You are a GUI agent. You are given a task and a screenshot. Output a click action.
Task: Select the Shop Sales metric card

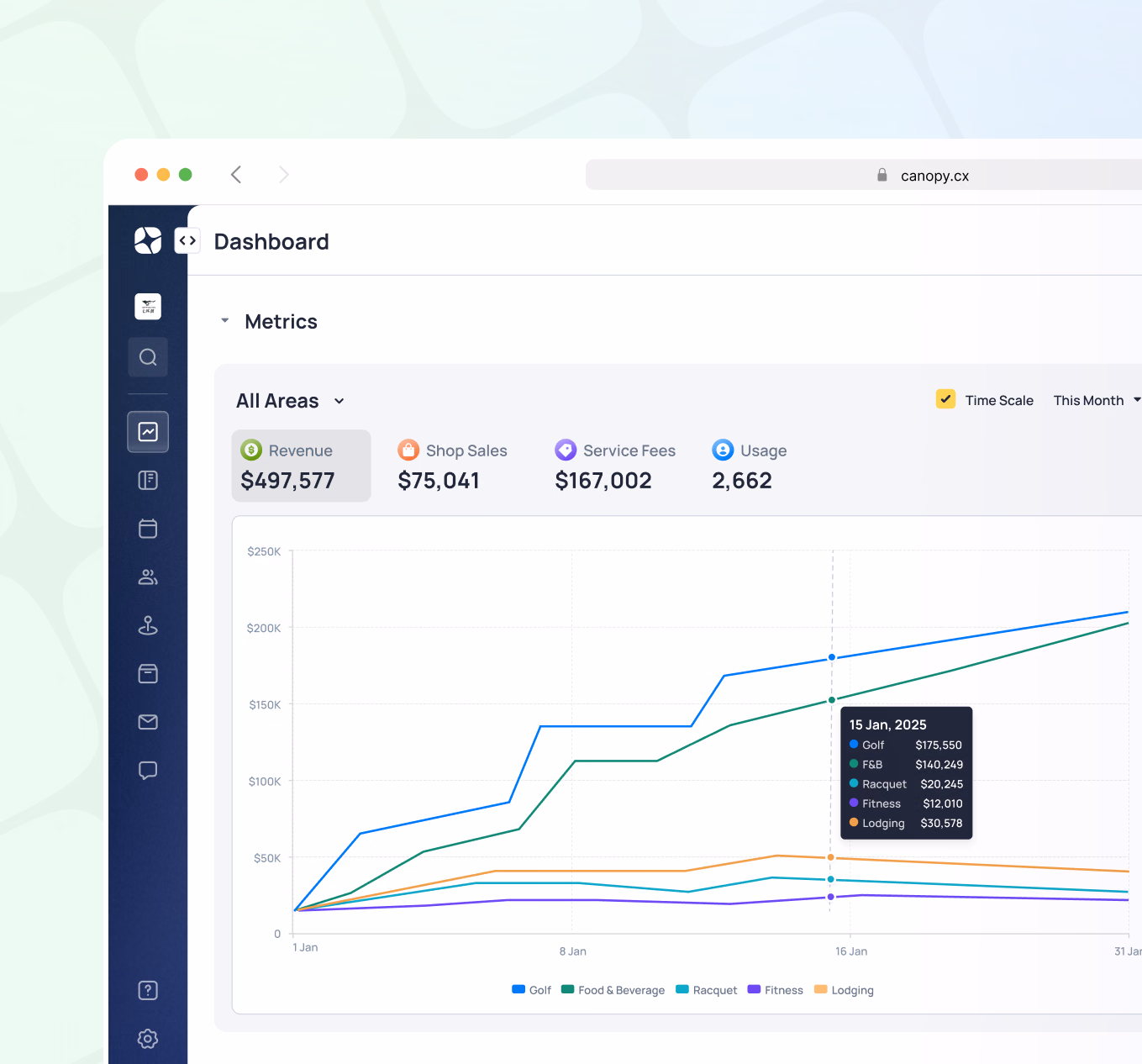click(452, 466)
